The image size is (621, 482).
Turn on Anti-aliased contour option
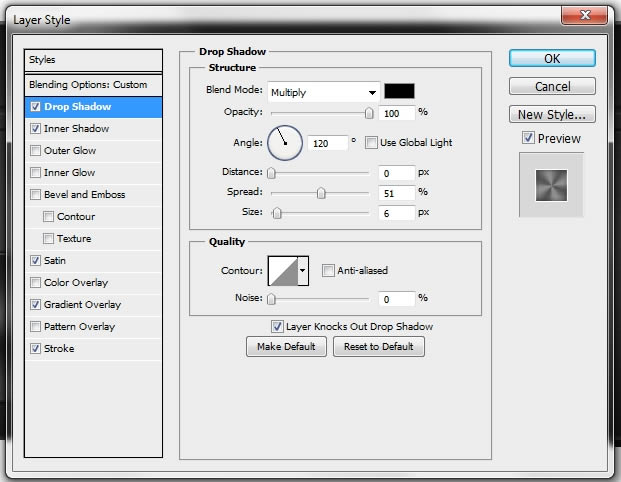(x=328, y=271)
